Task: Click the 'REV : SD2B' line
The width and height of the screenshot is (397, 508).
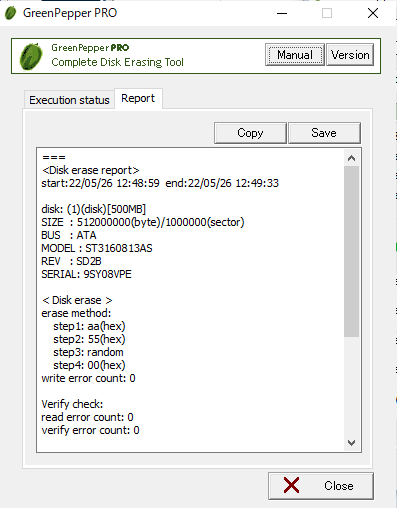Action: [x=71, y=261]
